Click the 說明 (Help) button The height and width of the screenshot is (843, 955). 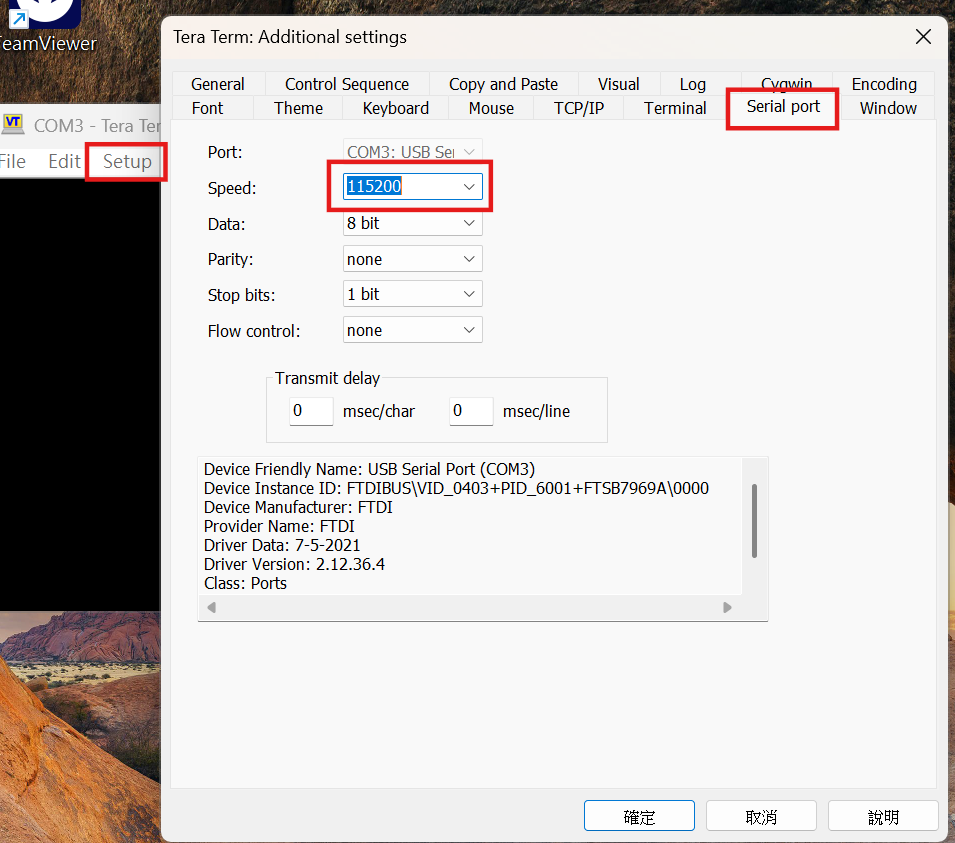(883, 816)
